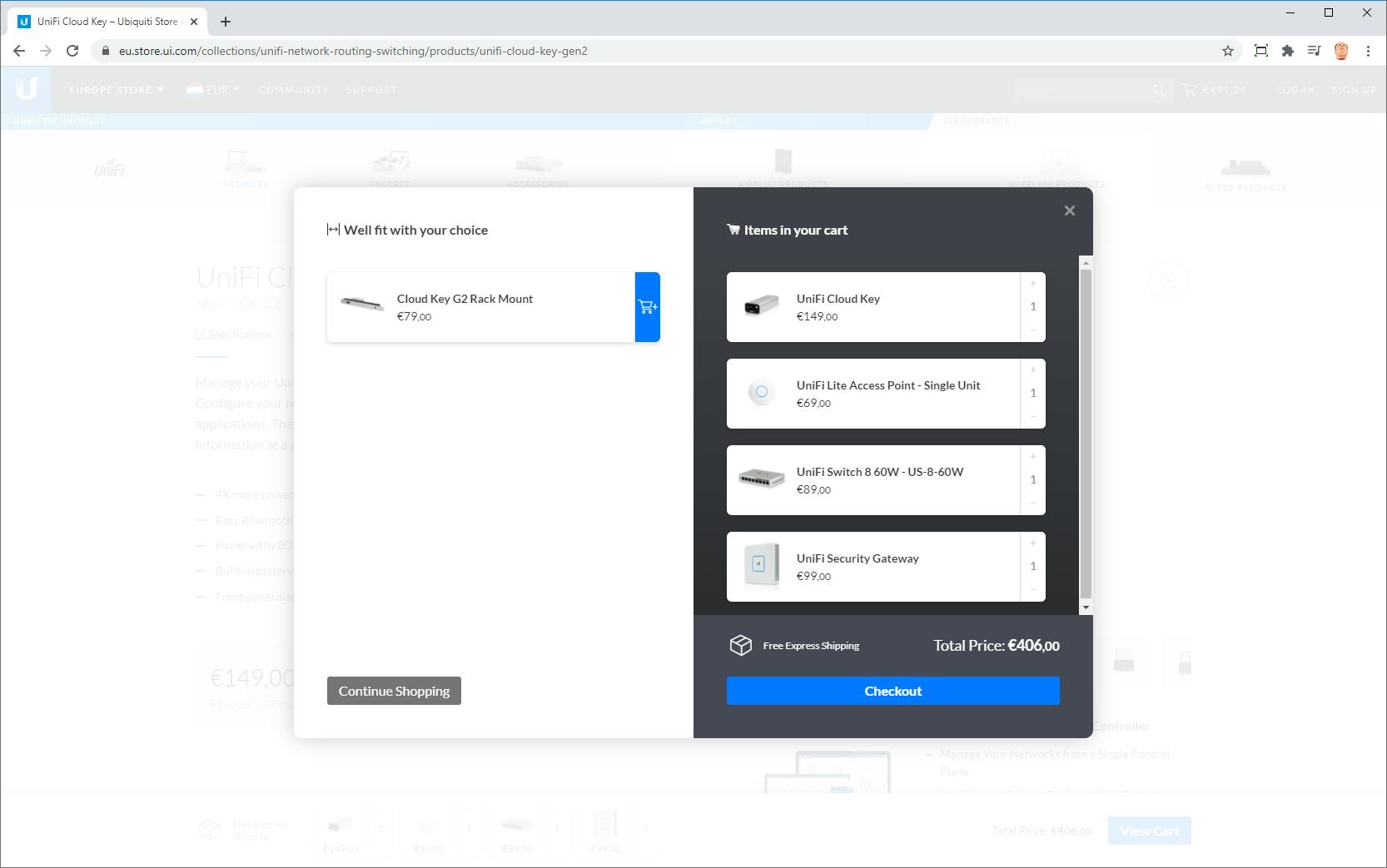Click the lock icon beside the URL

click(105, 51)
